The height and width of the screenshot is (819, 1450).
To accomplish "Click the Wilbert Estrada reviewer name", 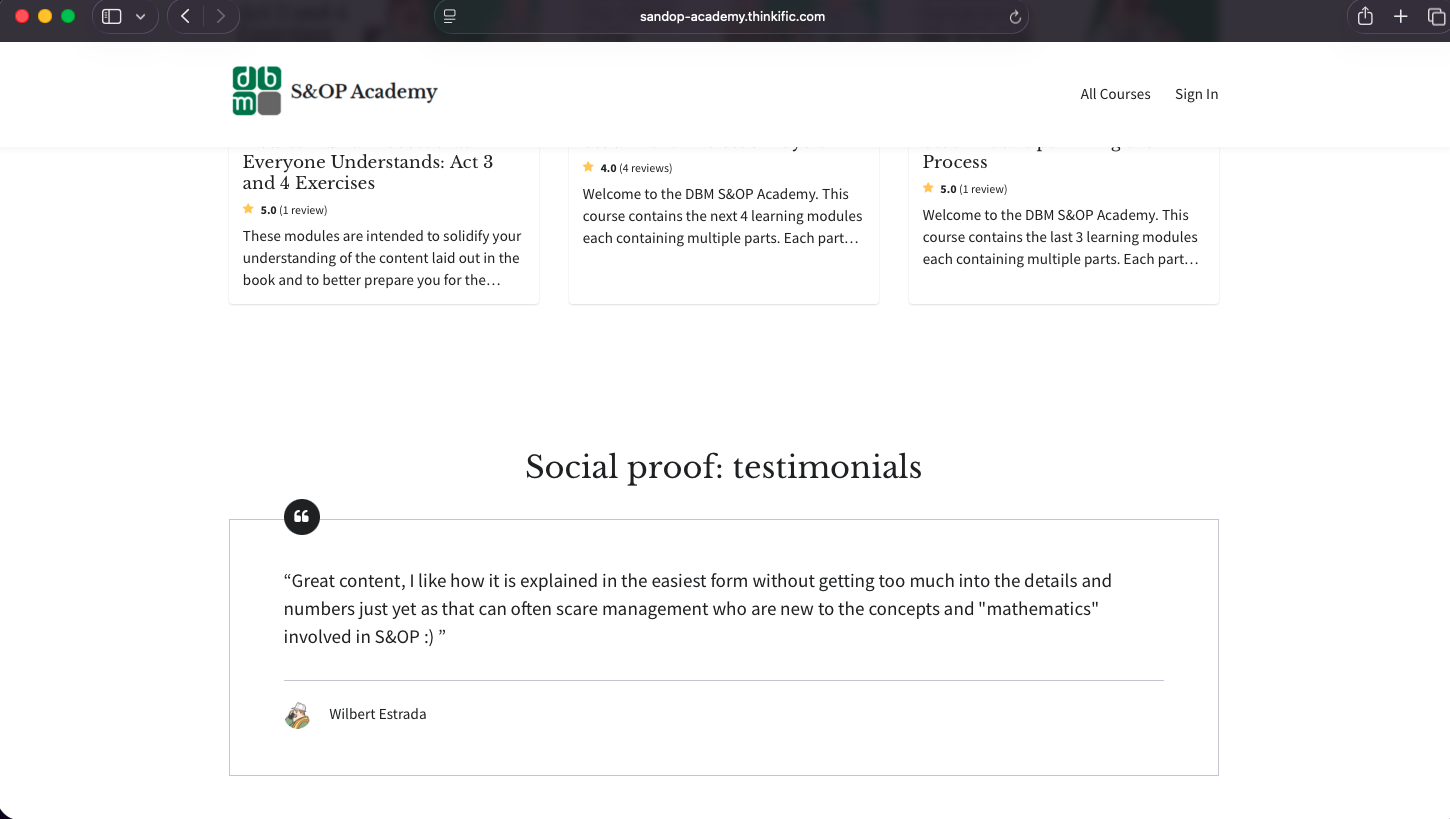I will pyautogui.click(x=377, y=714).
